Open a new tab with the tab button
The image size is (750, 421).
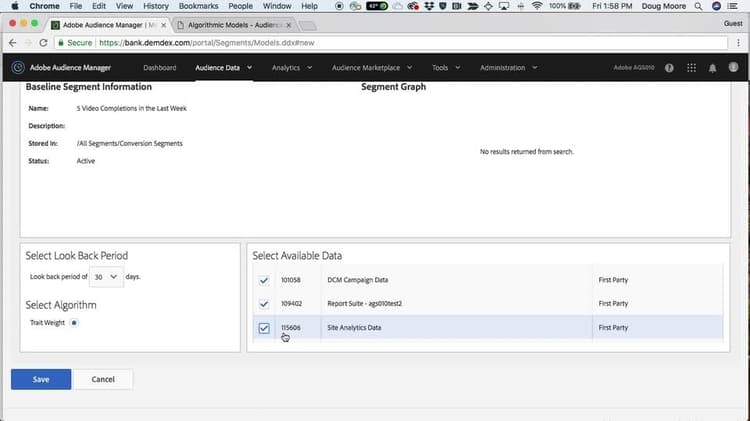[x=308, y=25]
